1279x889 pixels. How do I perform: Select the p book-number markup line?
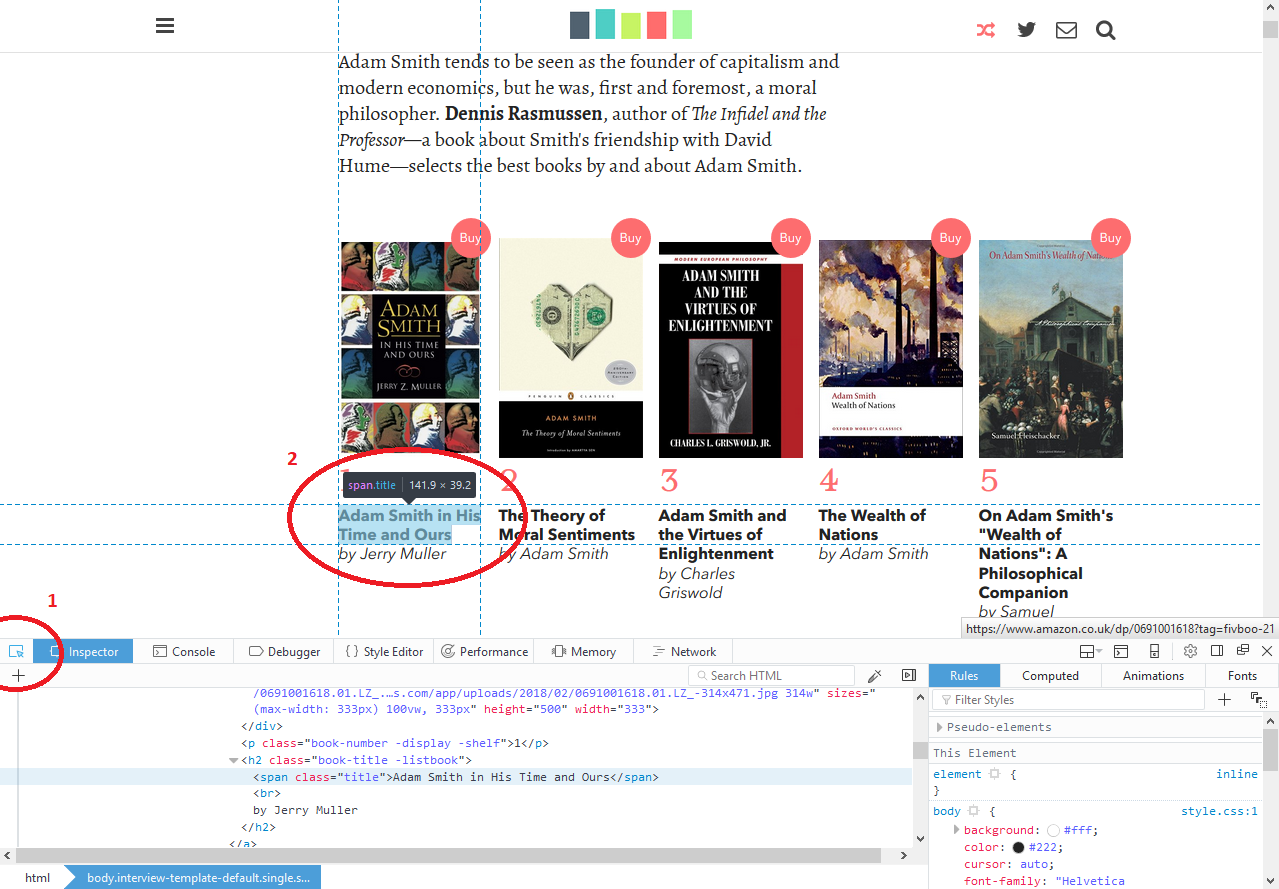[395, 743]
